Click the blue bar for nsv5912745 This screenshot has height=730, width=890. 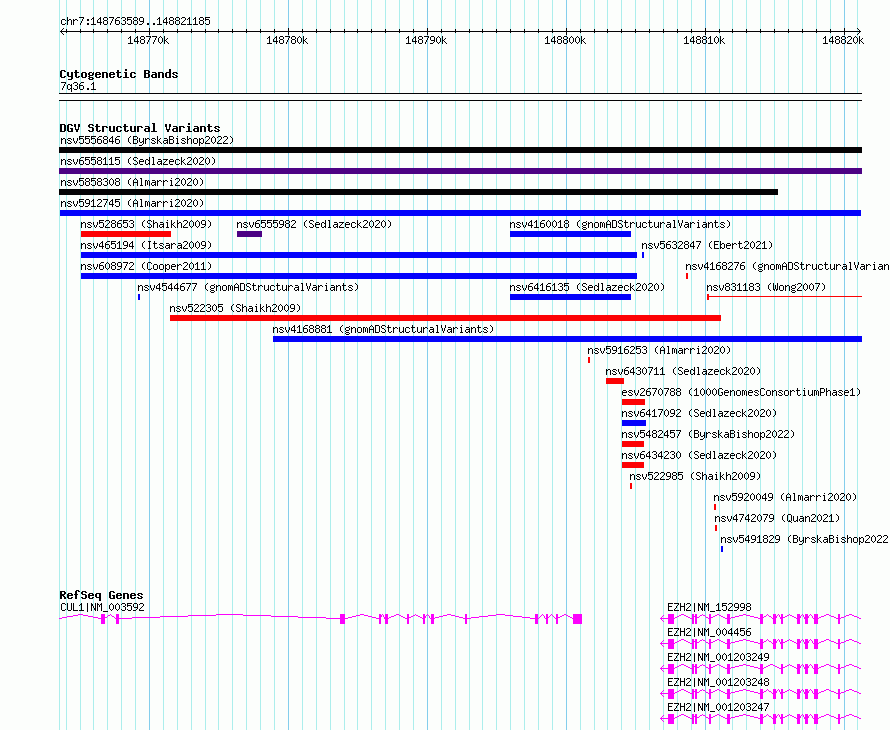point(460,213)
